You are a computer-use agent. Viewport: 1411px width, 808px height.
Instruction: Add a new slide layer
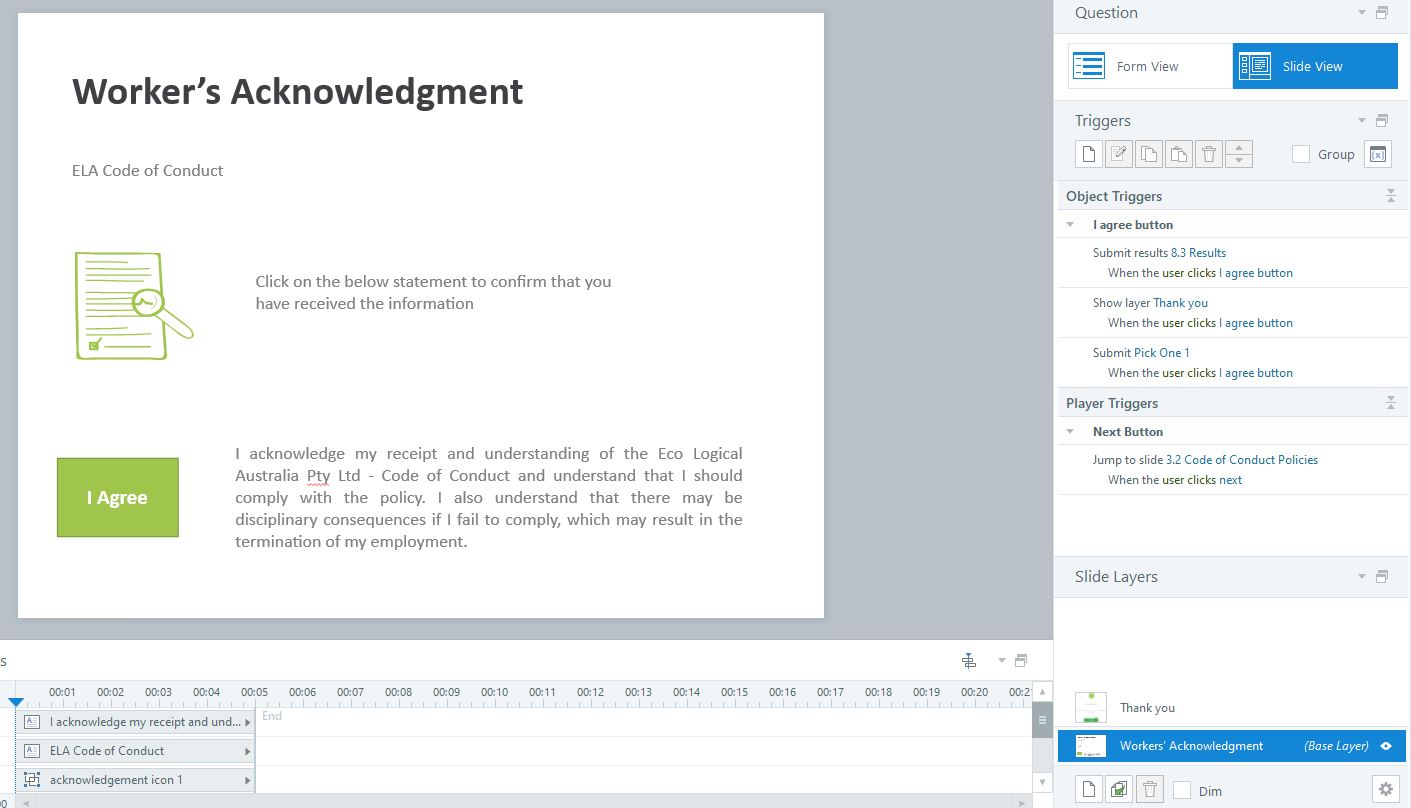point(1089,789)
